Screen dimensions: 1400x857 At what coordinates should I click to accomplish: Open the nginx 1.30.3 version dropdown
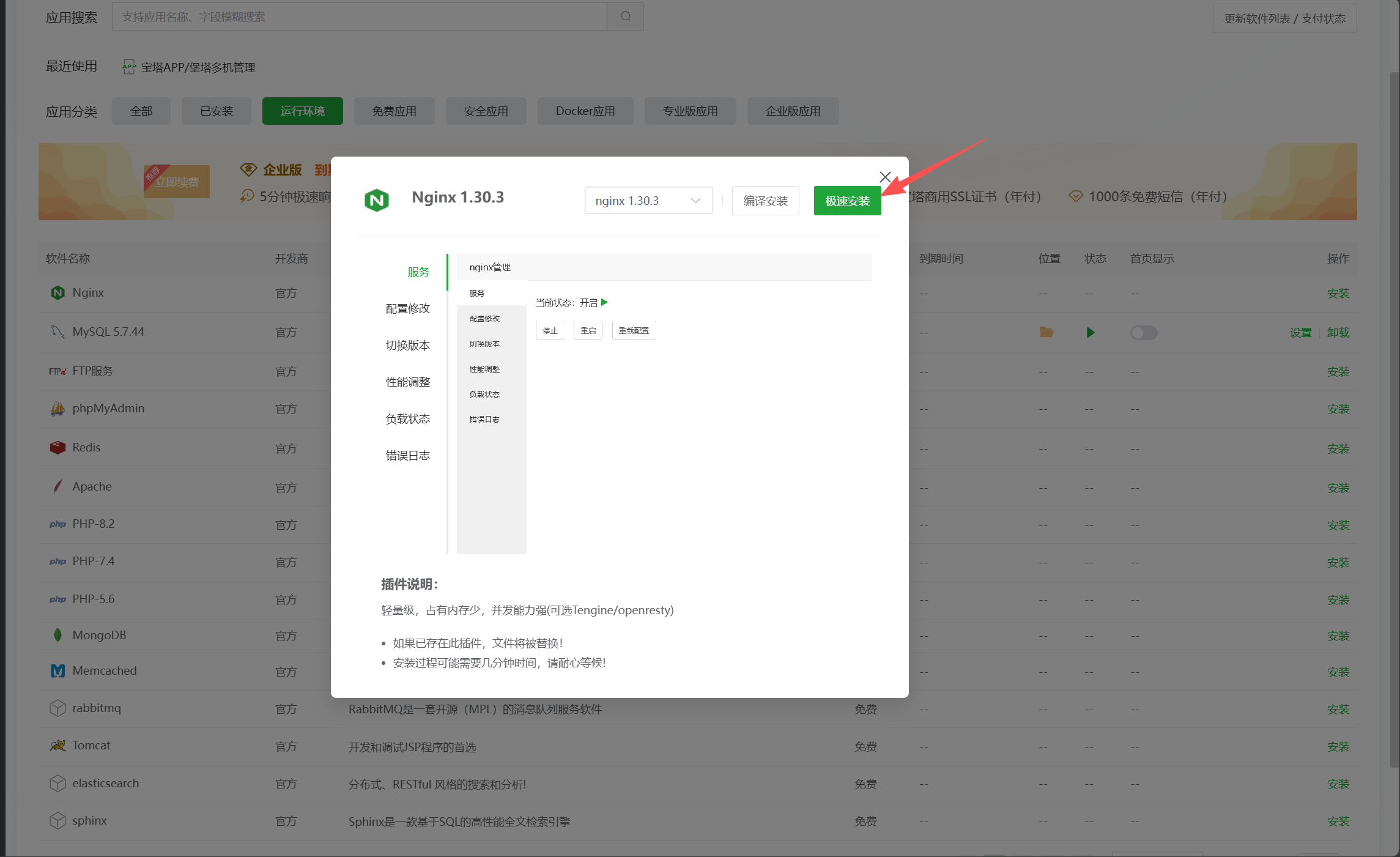(x=648, y=201)
